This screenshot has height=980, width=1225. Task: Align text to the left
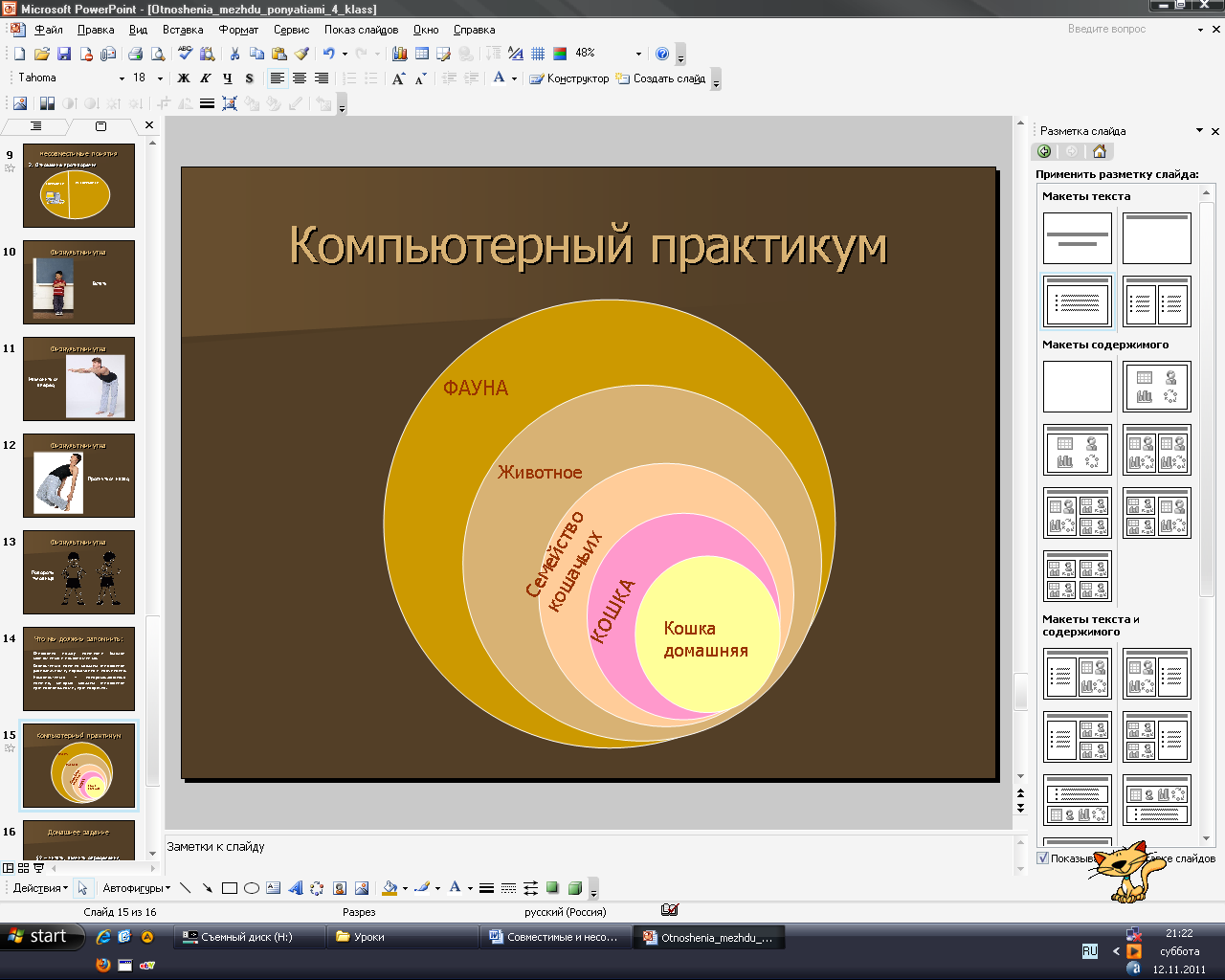[278, 78]
